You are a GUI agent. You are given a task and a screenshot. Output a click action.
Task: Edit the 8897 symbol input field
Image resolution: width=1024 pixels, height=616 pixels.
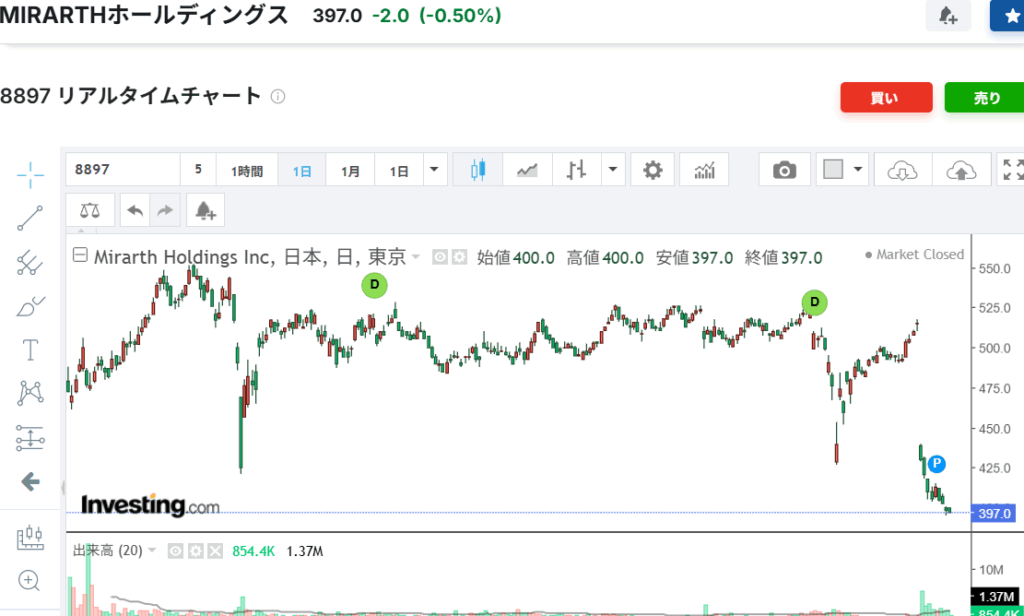click(123, 170)
